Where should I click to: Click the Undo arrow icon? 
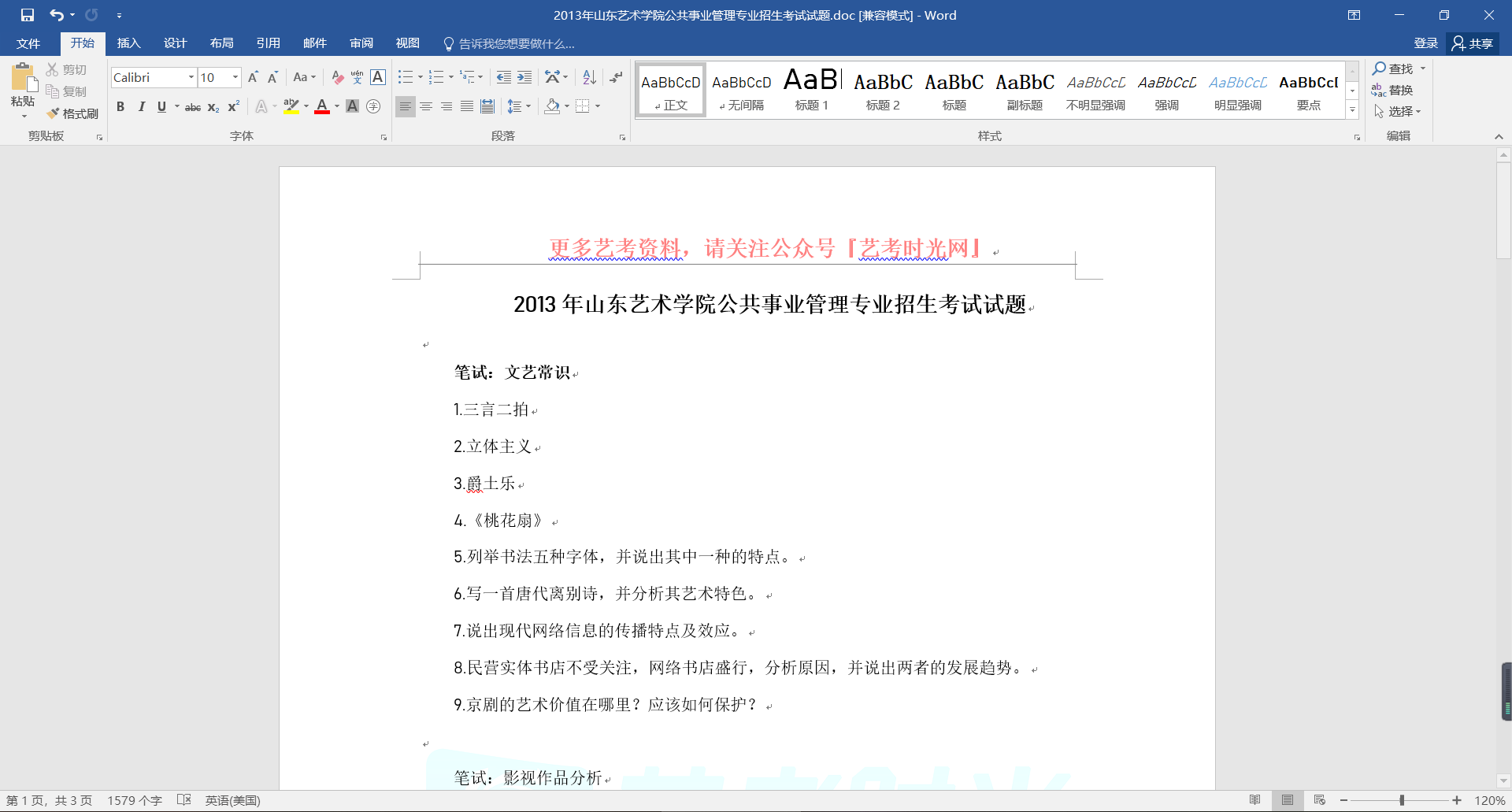coord(56,15)
